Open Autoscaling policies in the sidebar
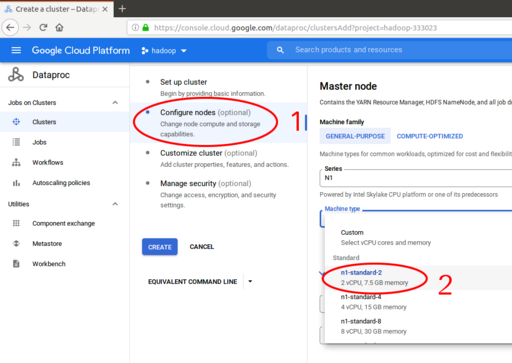The image size is (512, 363). coord(64,183)
